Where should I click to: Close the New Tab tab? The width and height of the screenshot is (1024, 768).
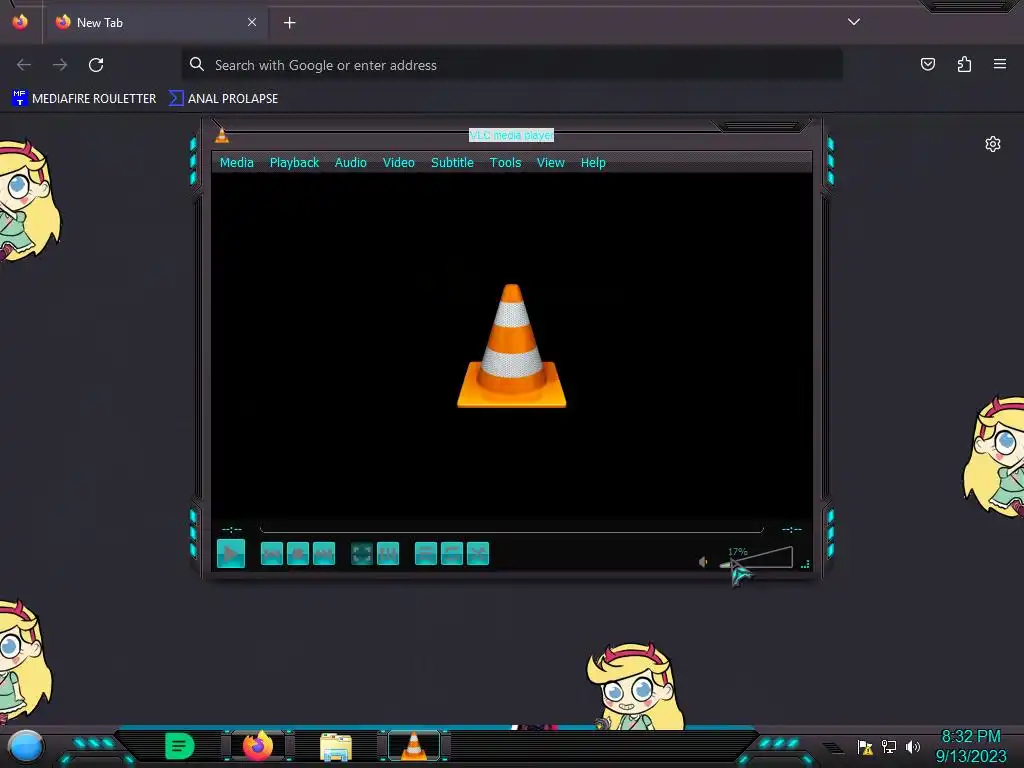[x=252, y=22]
